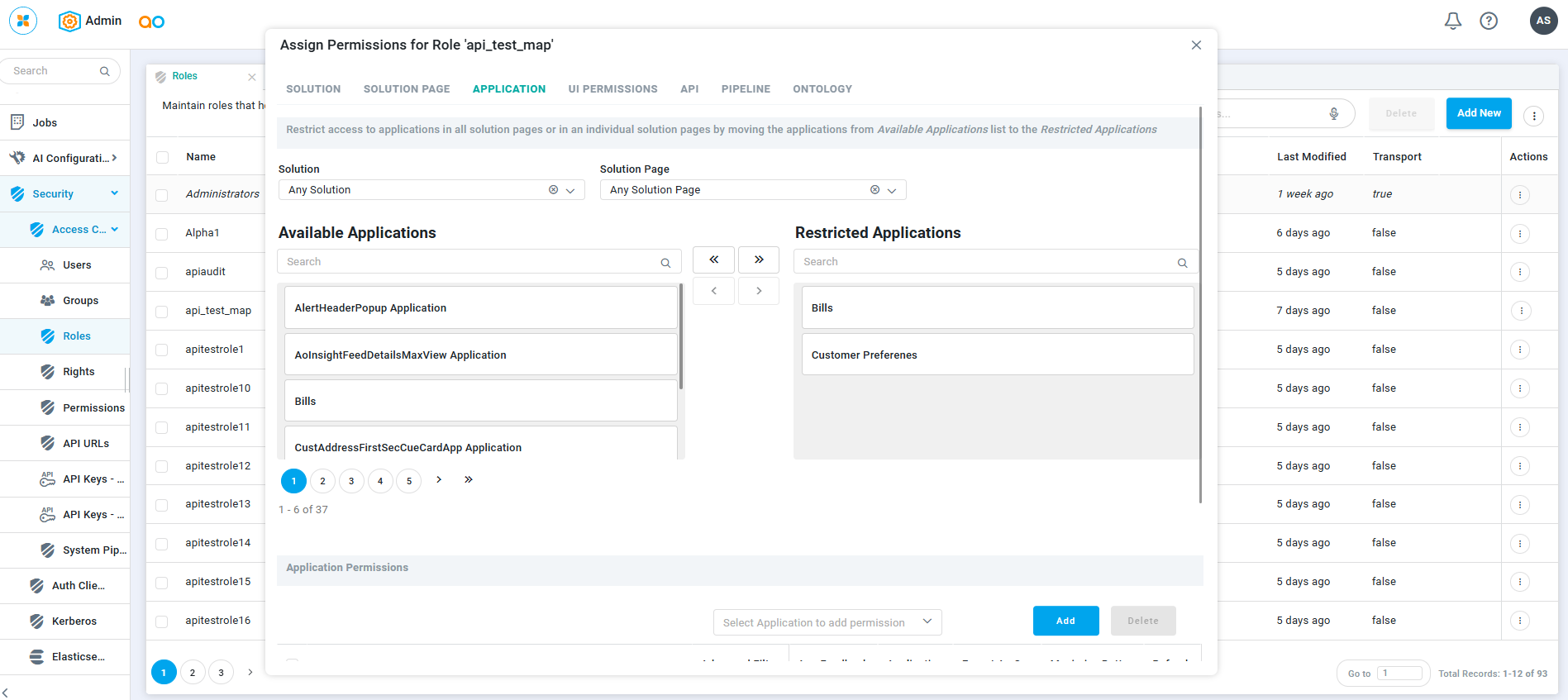Open Users in the sidebar

77,265
